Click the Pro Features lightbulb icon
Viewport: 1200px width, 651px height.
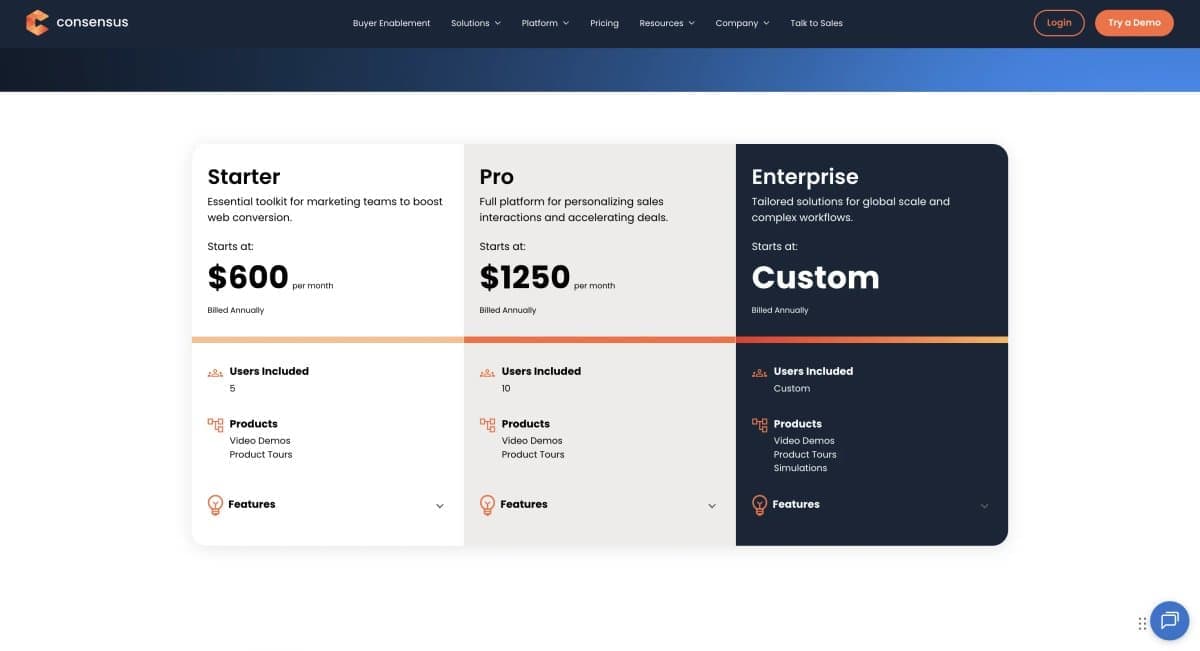pos(487,505)
